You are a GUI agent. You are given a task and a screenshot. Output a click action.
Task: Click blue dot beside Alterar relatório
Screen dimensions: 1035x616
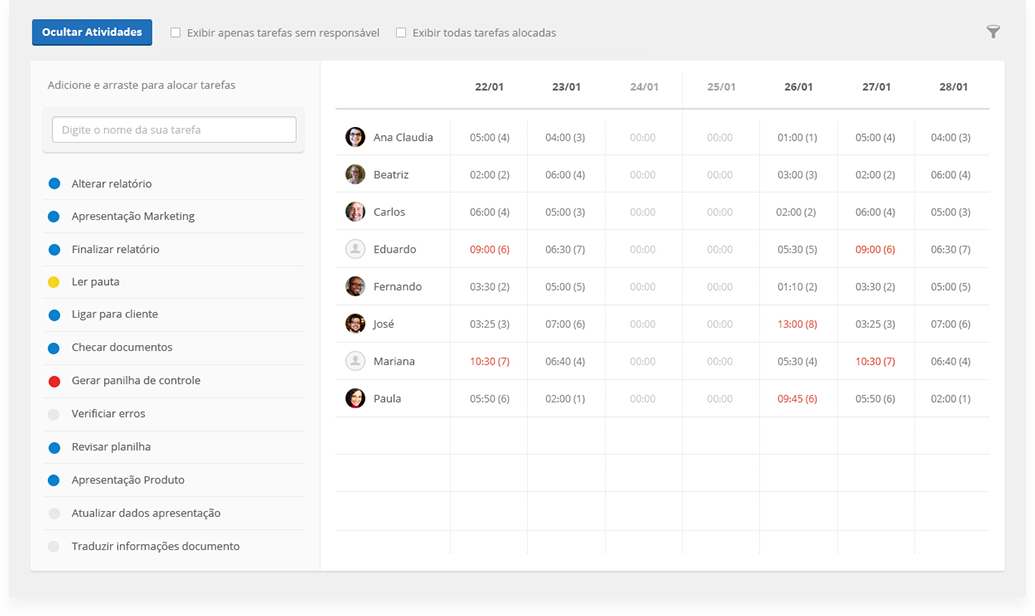click(54, 184)
